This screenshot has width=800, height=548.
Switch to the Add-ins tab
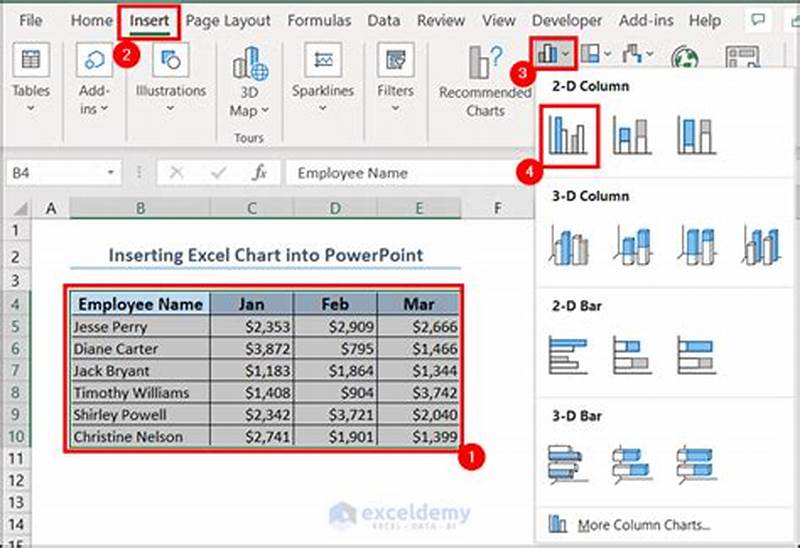click(646, 20)
